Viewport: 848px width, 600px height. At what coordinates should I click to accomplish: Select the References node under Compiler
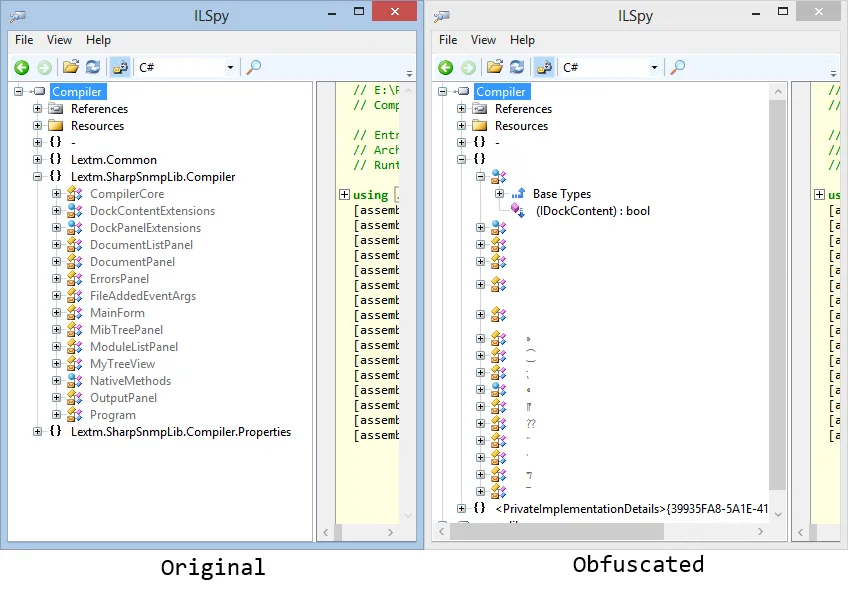click(102, 108)
